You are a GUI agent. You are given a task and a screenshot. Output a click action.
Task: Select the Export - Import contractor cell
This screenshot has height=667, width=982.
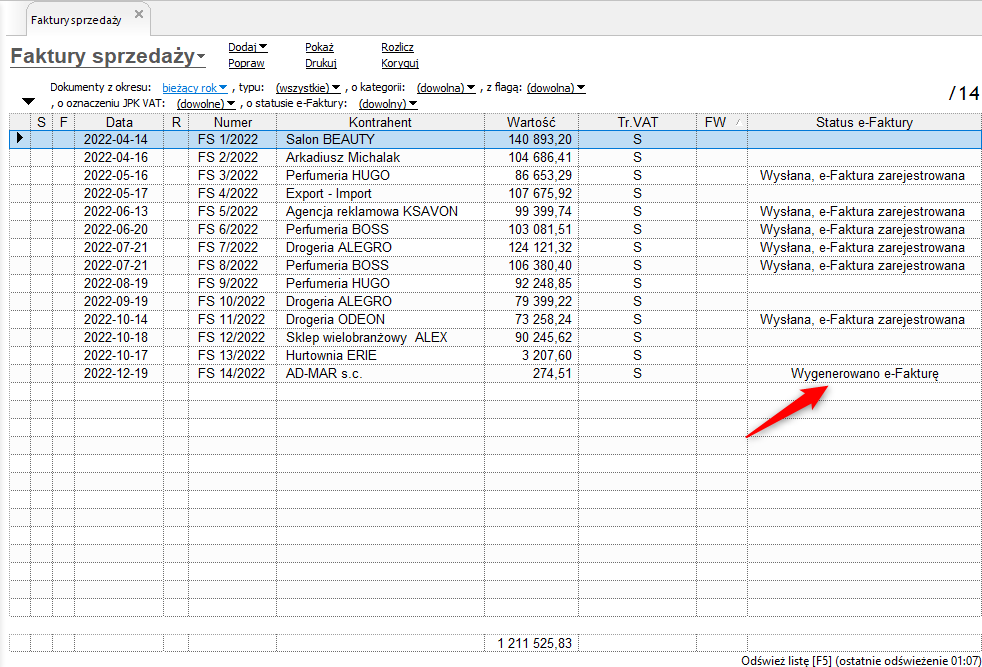click(x=380, y=194)
